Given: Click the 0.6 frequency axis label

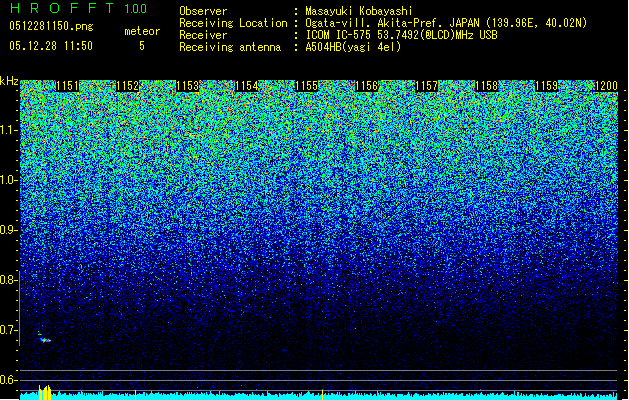Looking at the screenshot, I should (8, 380).
